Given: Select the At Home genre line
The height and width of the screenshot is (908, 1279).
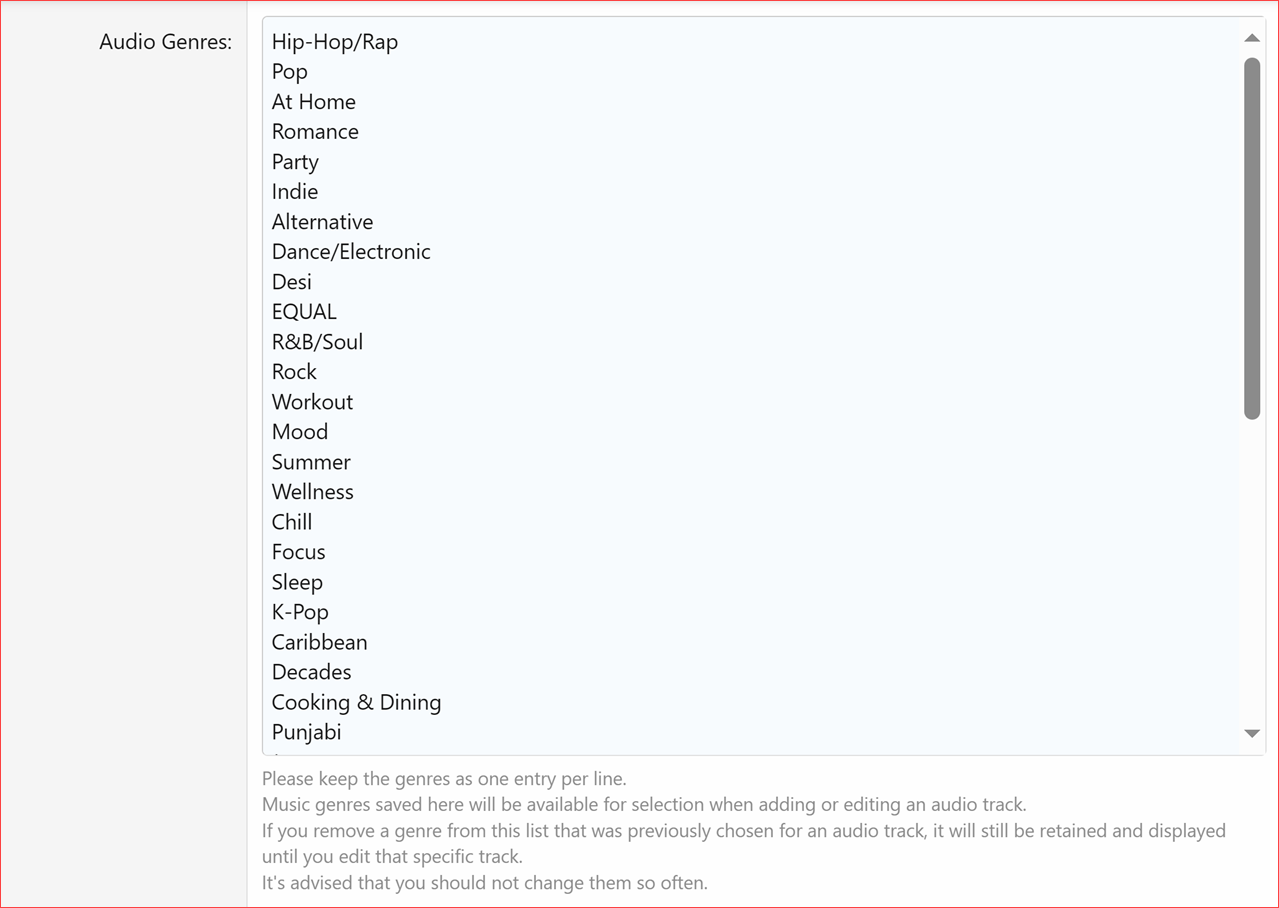Looking at the screenshot, I should point(313,101).
